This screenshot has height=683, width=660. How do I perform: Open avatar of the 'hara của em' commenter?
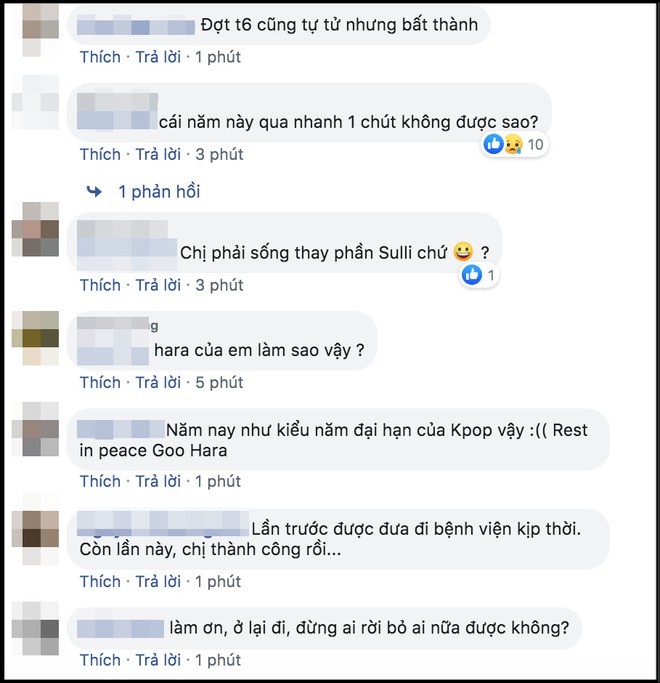pyautogui.click(x=35, y=338)
